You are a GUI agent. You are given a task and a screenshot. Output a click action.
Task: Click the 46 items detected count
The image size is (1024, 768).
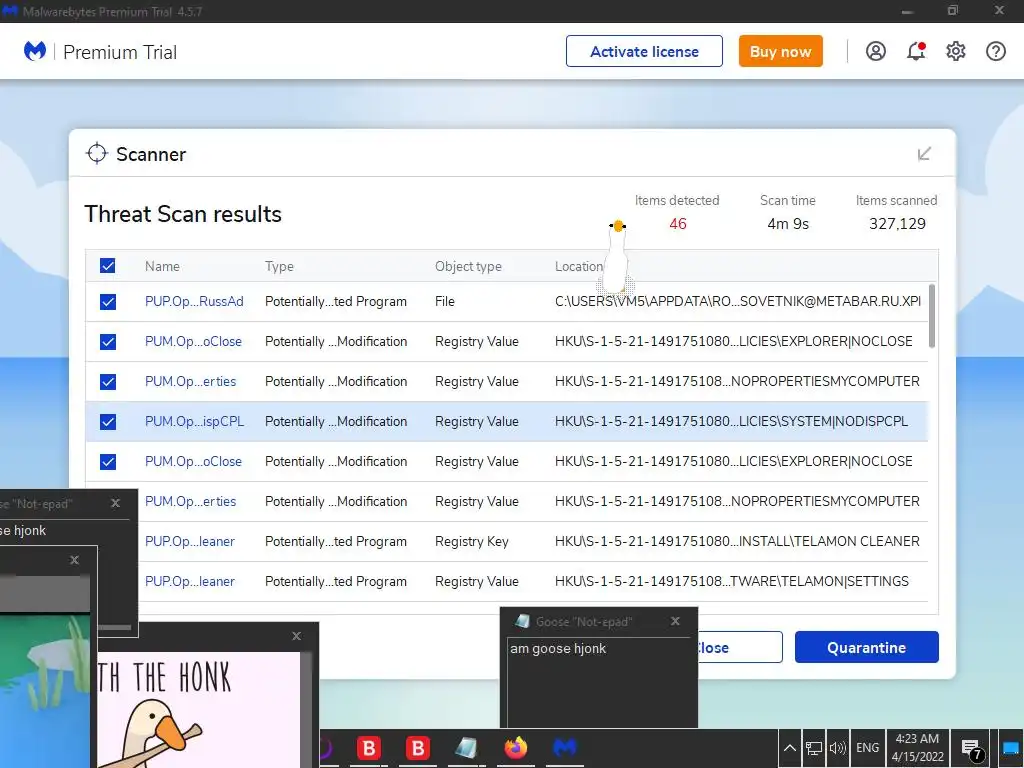point(677,224)
